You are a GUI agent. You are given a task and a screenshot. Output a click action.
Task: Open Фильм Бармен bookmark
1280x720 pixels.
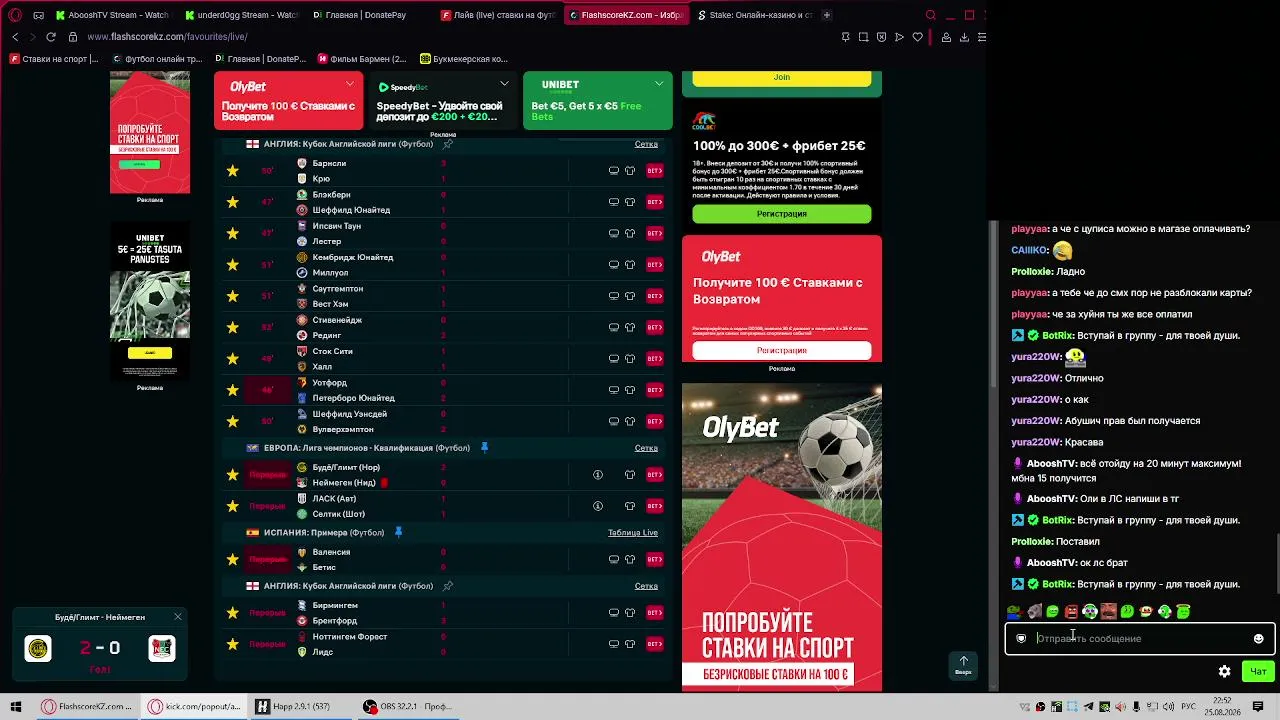[361, 59]
